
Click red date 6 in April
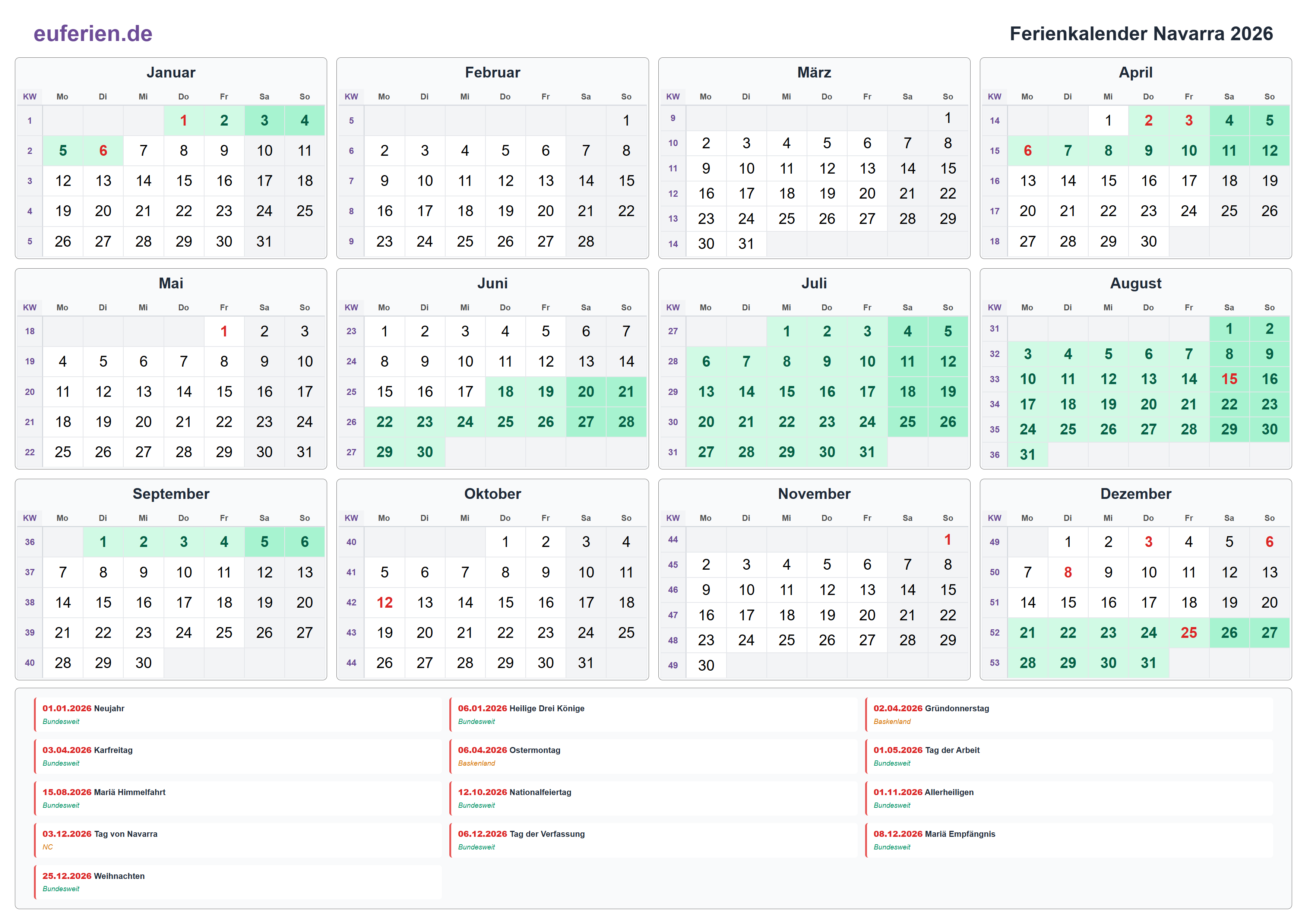(1028, 150)
